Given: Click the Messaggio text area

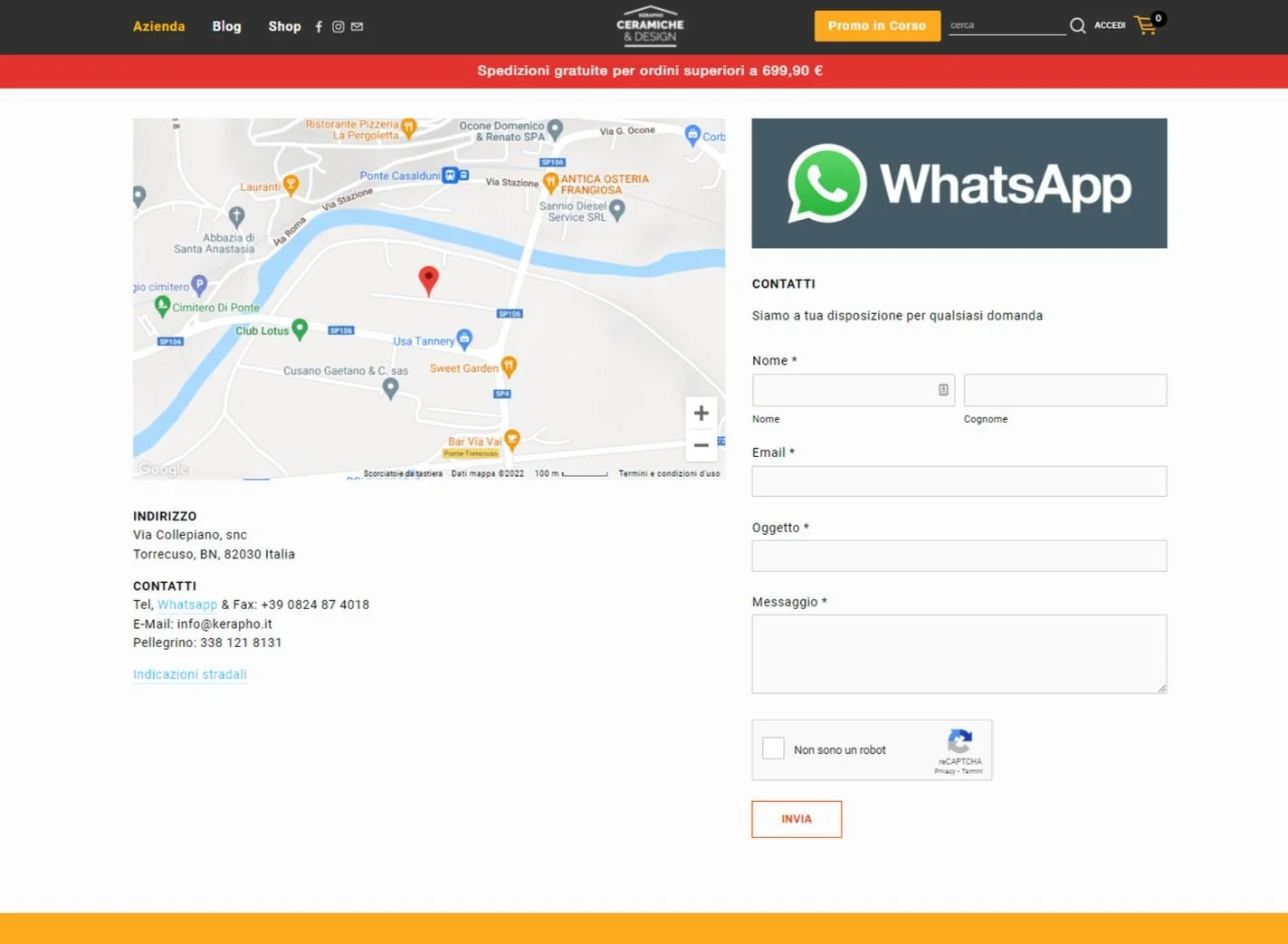Looking at the screenshot, I should pyautogui.click(x=959, y=654).
